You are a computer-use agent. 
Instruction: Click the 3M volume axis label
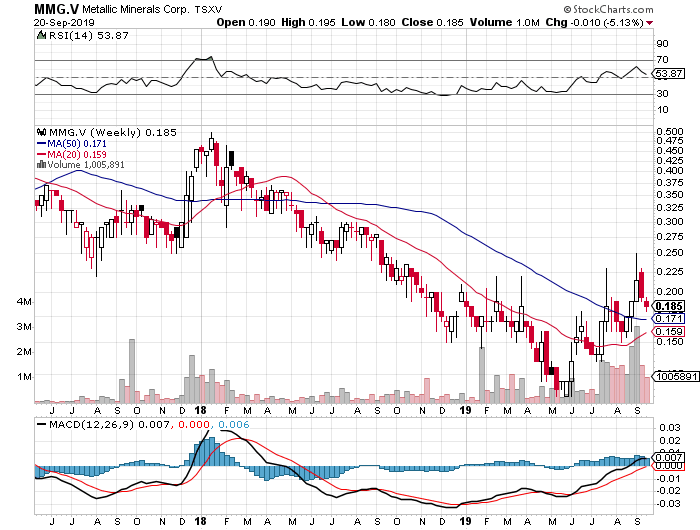tap(25, 327)
